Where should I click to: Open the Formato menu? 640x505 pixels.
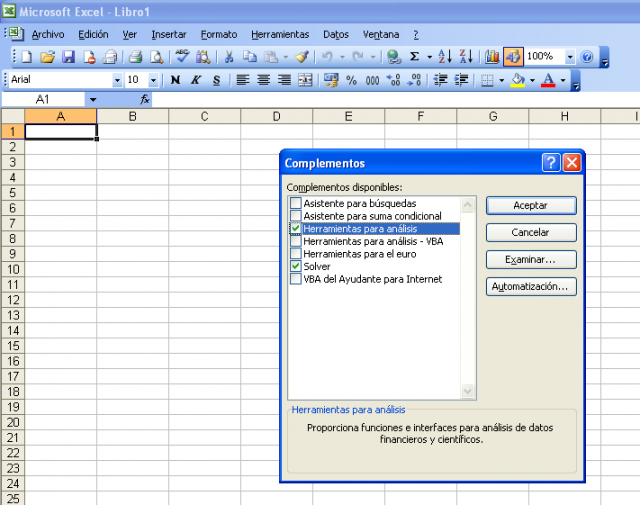click(x=219, y=35)
